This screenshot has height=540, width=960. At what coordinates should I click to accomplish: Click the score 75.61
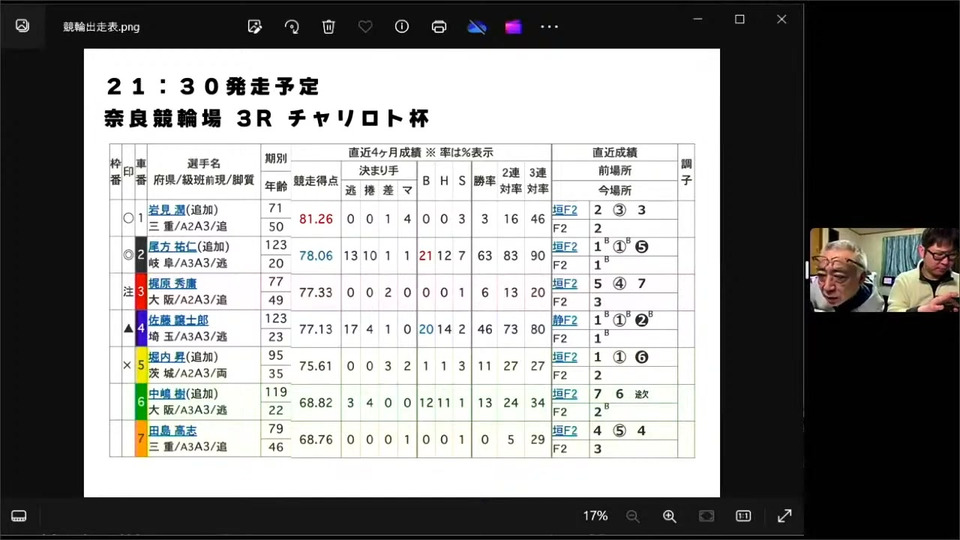(x=316, y=366)
